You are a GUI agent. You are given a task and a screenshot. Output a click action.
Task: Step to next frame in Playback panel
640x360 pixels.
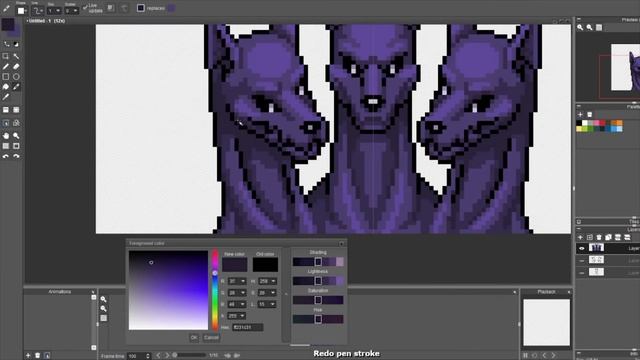(553, 356)
